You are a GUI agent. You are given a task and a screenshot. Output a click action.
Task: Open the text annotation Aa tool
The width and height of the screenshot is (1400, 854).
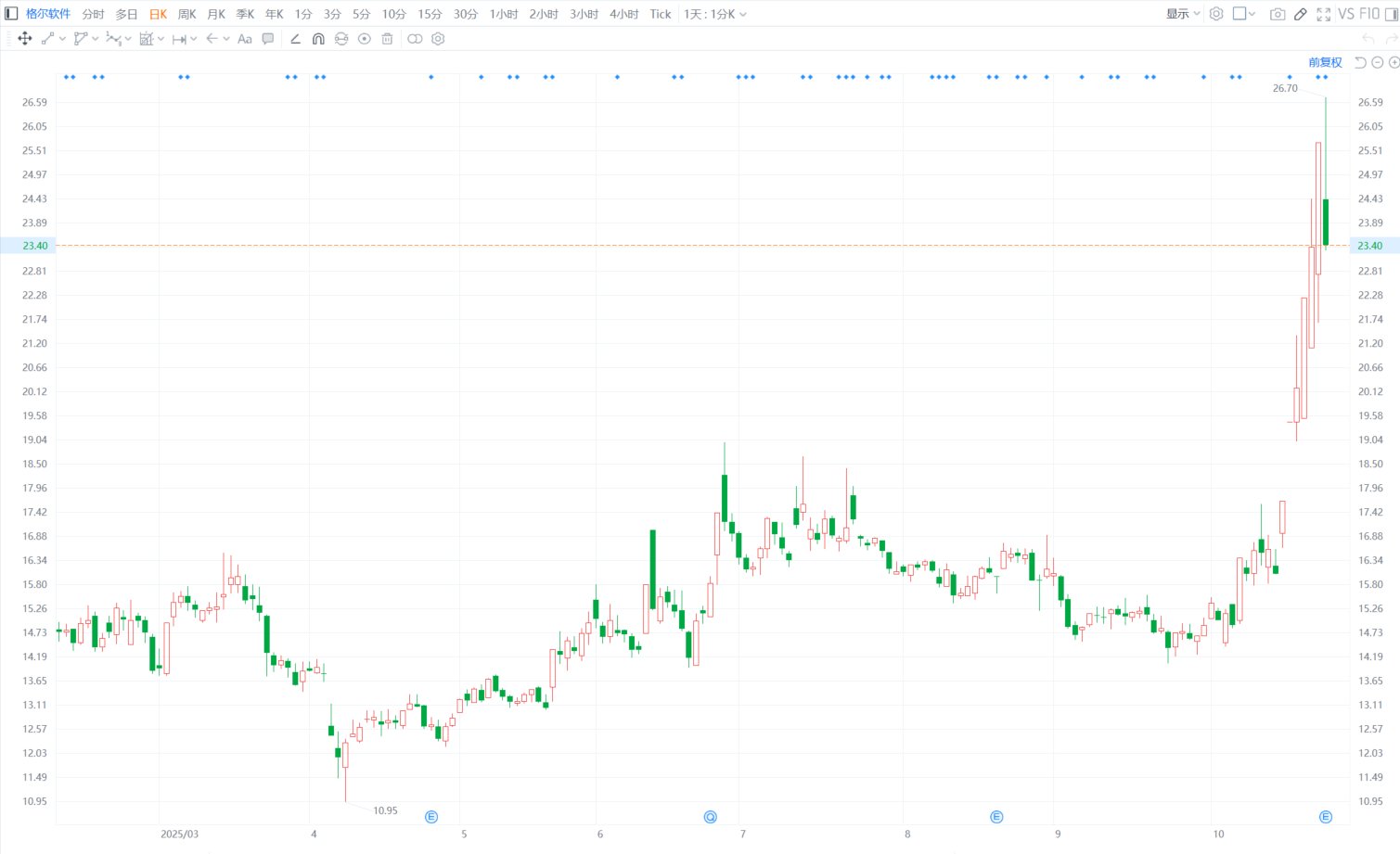(245, 39)
